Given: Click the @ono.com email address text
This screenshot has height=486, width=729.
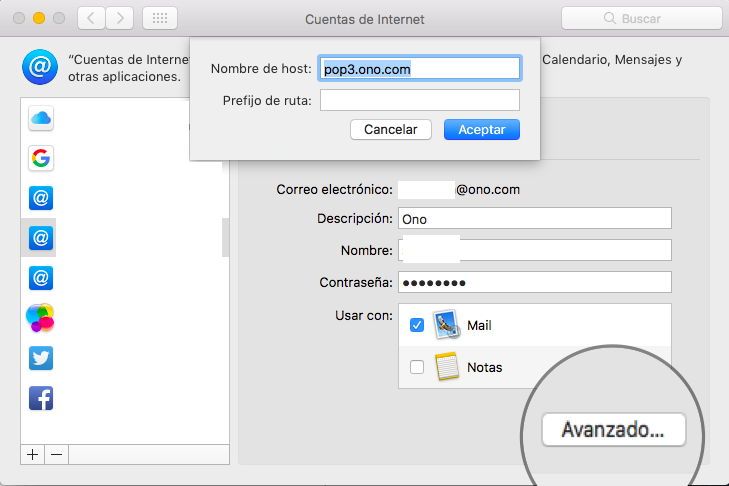Looking at the screenshot, I should click(488, 190).
